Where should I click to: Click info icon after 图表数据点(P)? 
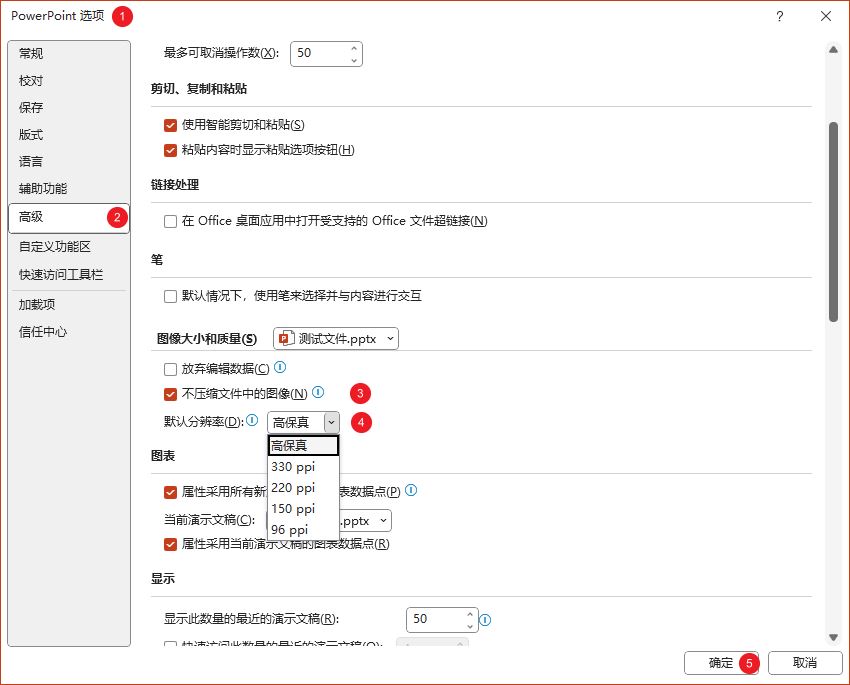(410, 491)
